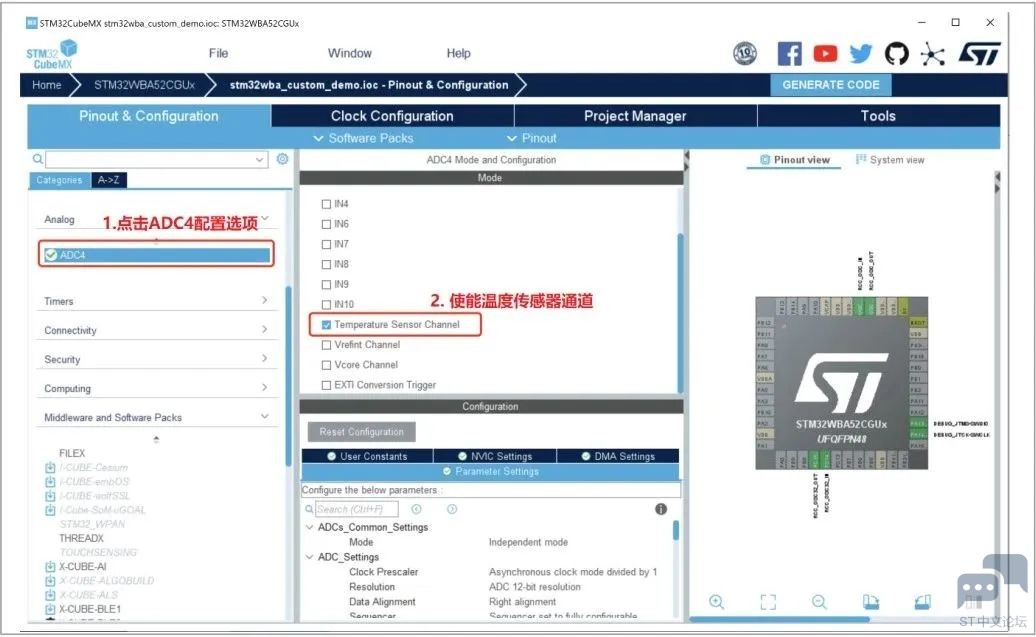1036x637 pixels.
Task: Click the download icon next to X-CUBE-BLE1
Action: click(50, 609)
